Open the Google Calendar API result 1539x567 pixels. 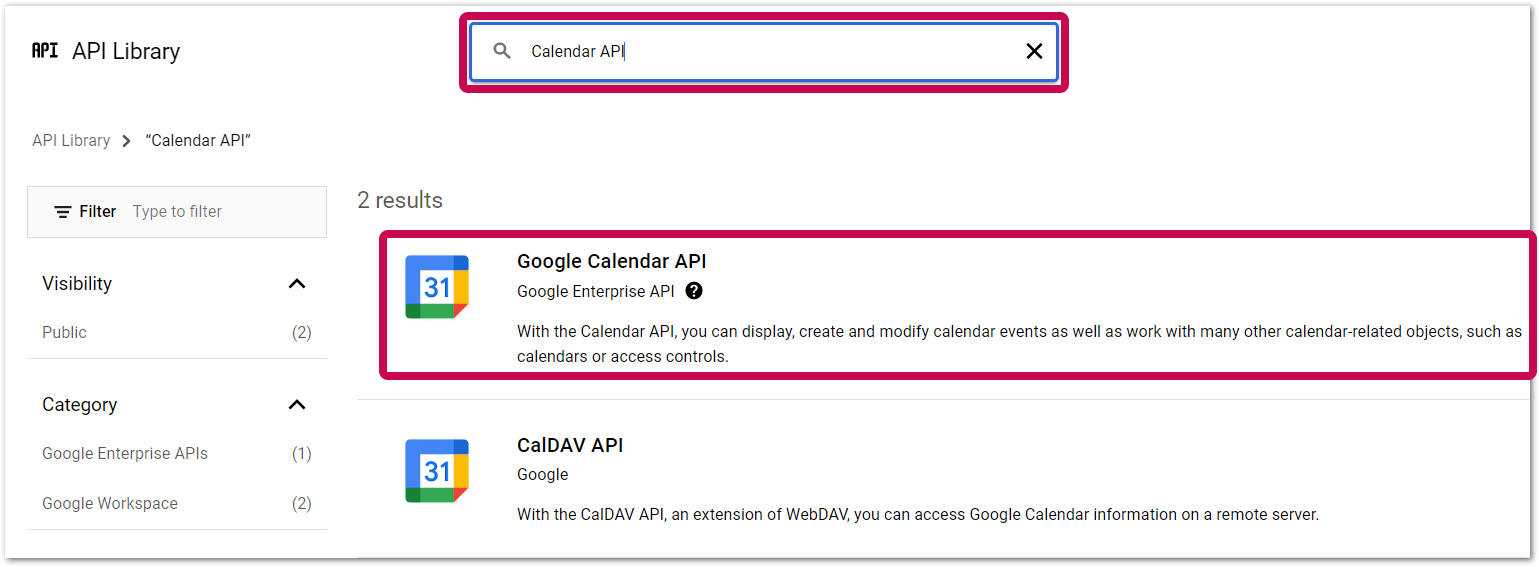click(611, 261)
